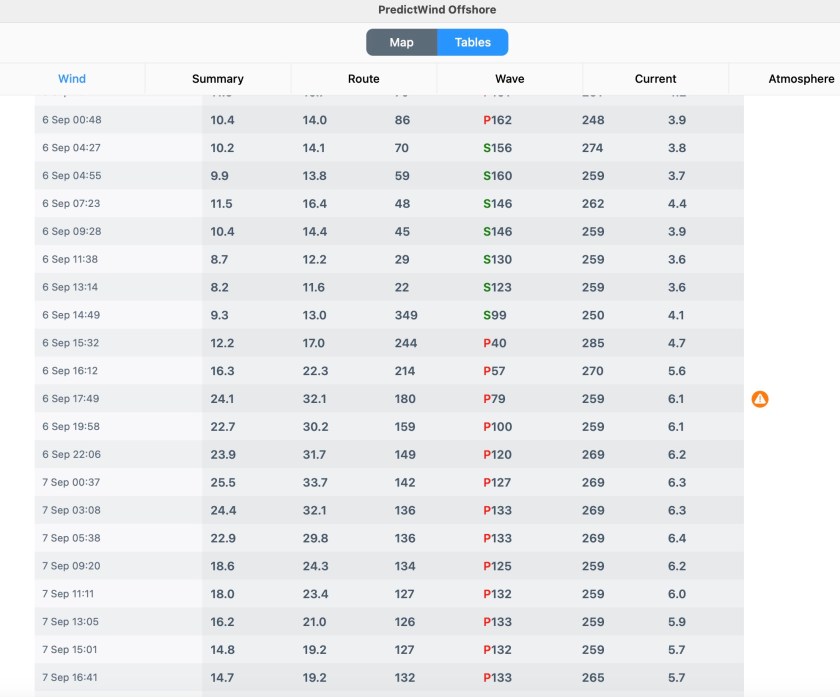The height and width of the screenshot is (697, 840).
Task: Go to the Current tab
Action: tap(655, 79)
